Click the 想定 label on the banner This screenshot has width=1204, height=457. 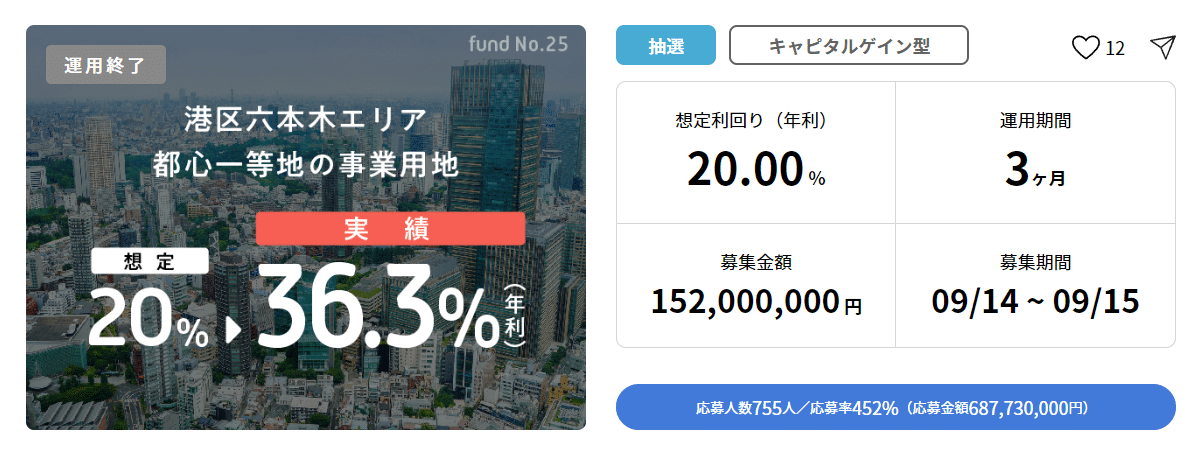(x=150, y=261)
